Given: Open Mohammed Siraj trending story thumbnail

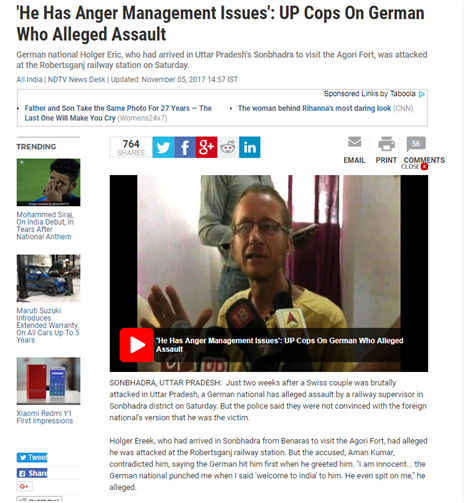Looking at the screenshot, I should pos(48,182).
